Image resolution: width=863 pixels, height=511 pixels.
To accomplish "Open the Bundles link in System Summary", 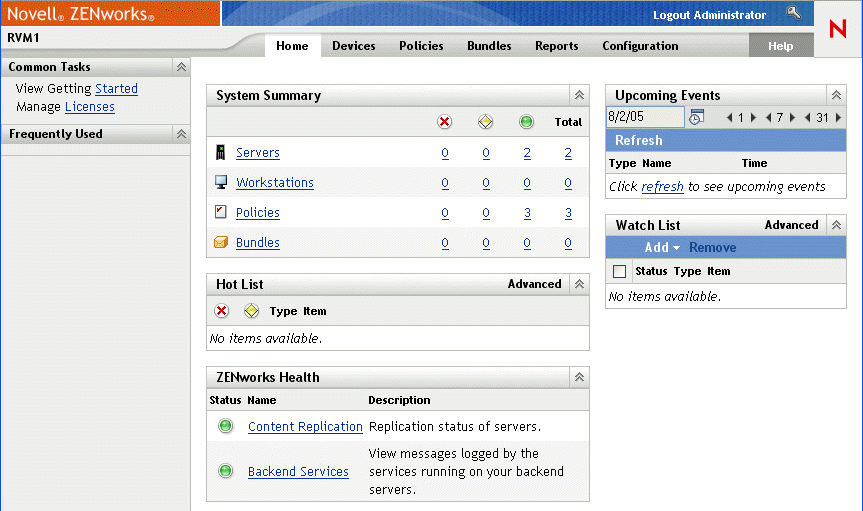I will [x=258, y=242].
